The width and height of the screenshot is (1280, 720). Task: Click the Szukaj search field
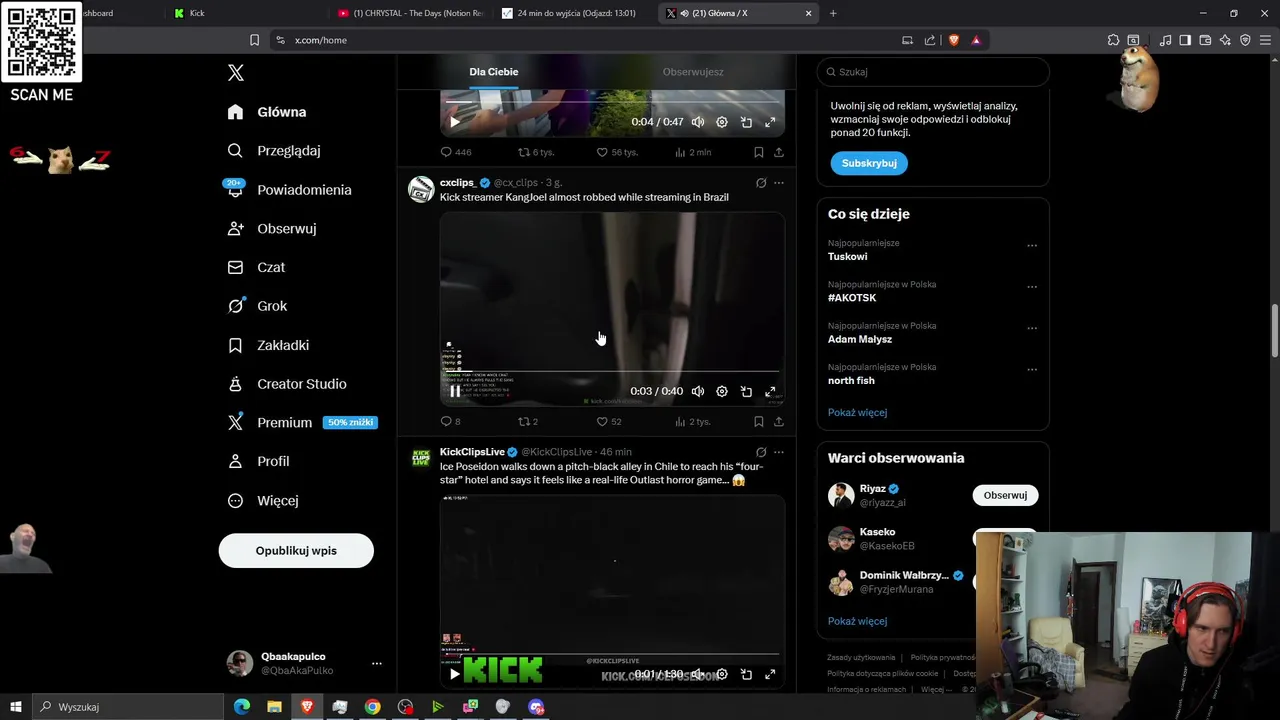pyautogui.click(x=933, y=72)
